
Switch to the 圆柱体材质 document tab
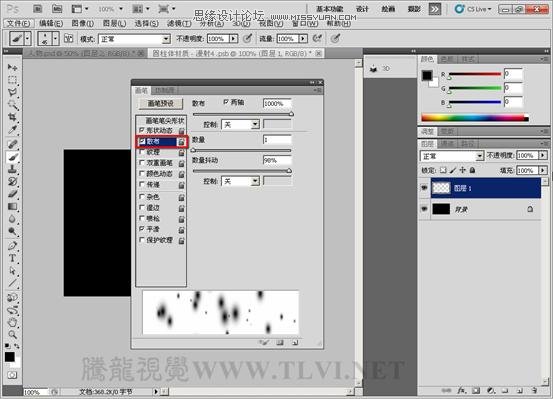coord(232,53)
